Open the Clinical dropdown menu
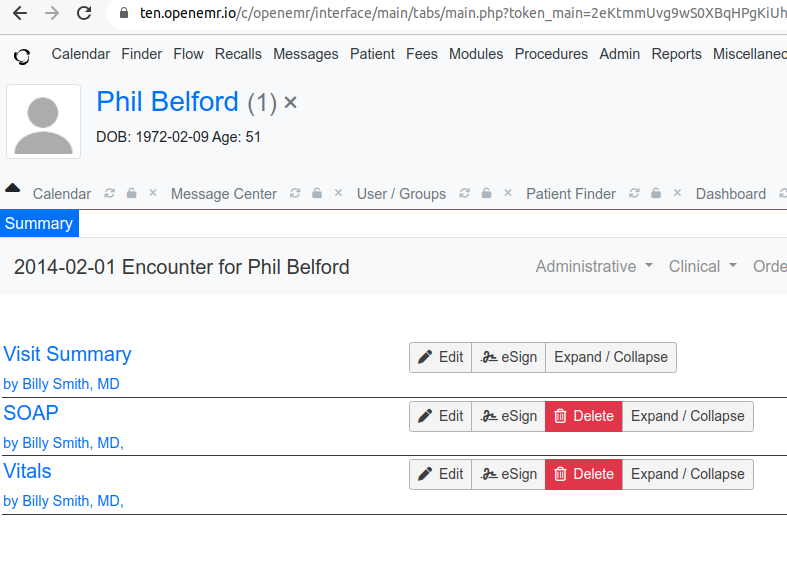This screenshot has width=787, height=565. (702, 266)
